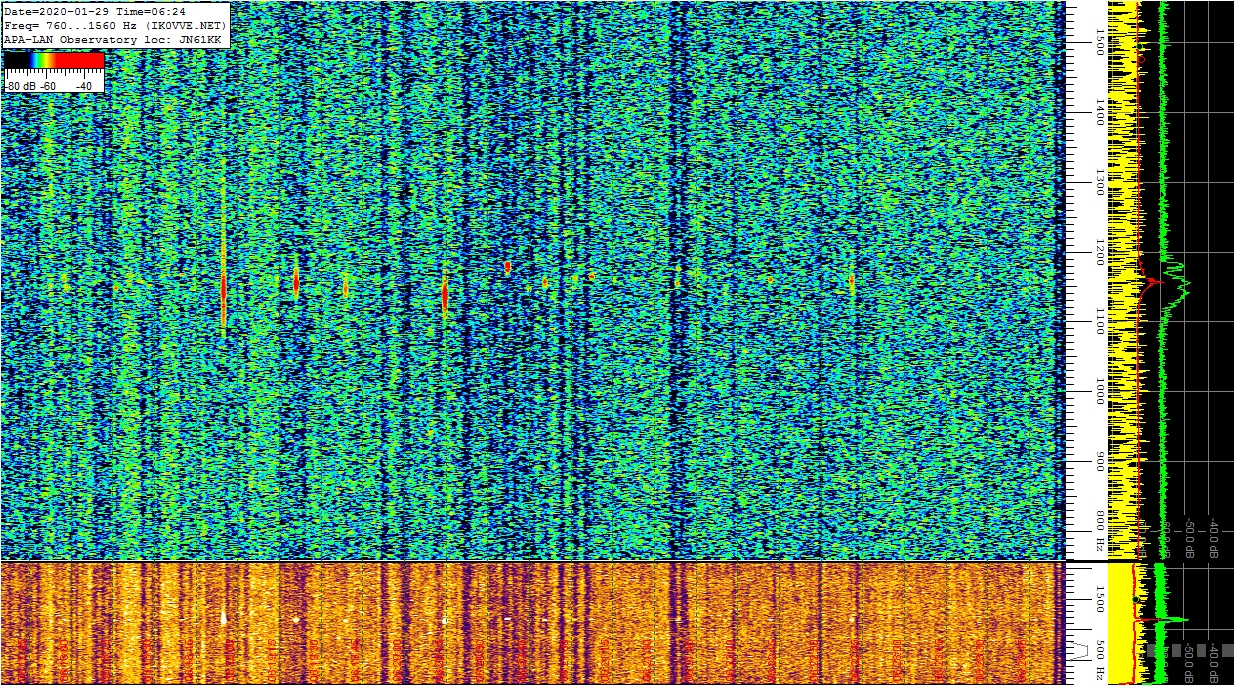Click the Freq= 760...1560 Hz (IK0VVE.NET) line

click(116, 25)
